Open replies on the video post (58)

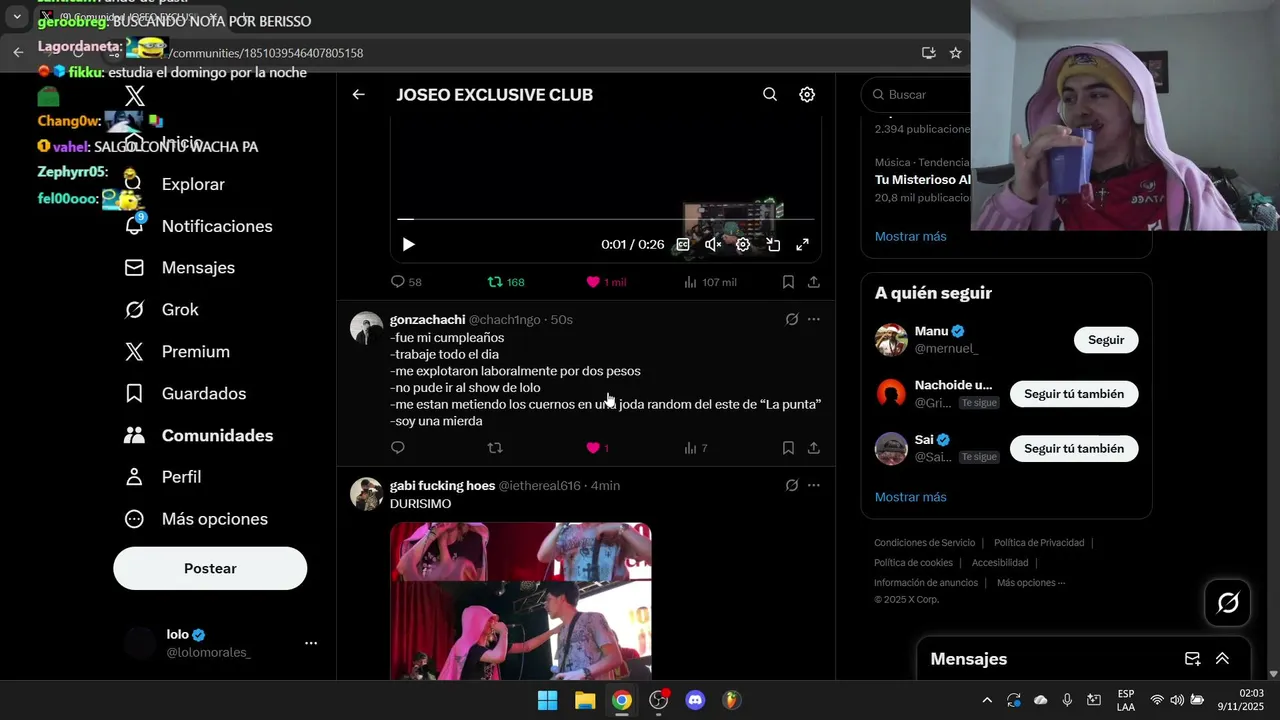pyautogui.click(x=406, y=282)
